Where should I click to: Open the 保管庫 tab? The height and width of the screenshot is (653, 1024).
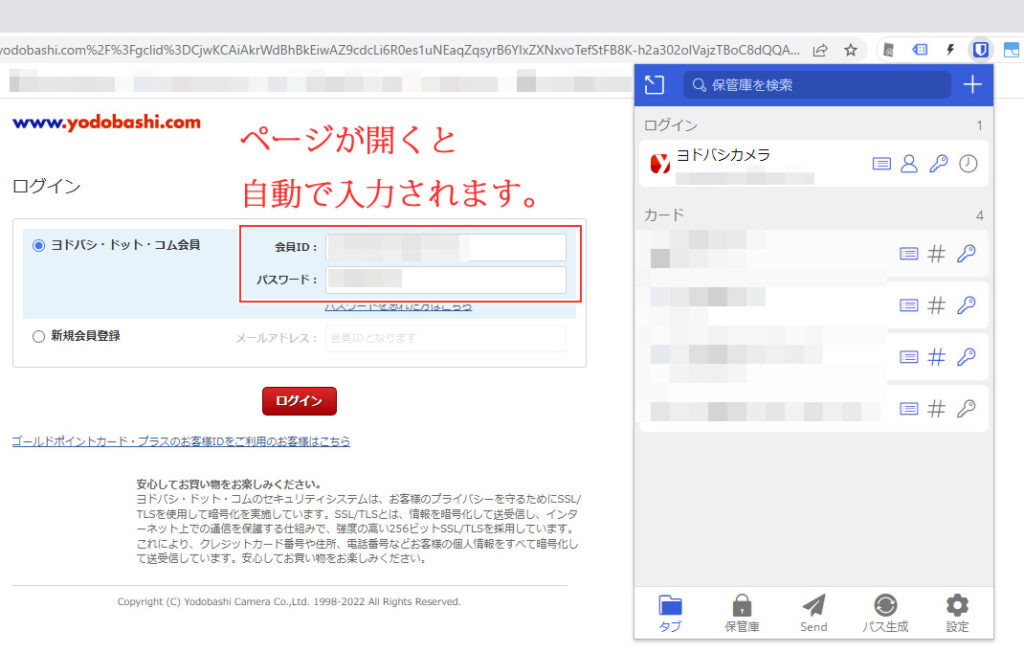(742, 613)
